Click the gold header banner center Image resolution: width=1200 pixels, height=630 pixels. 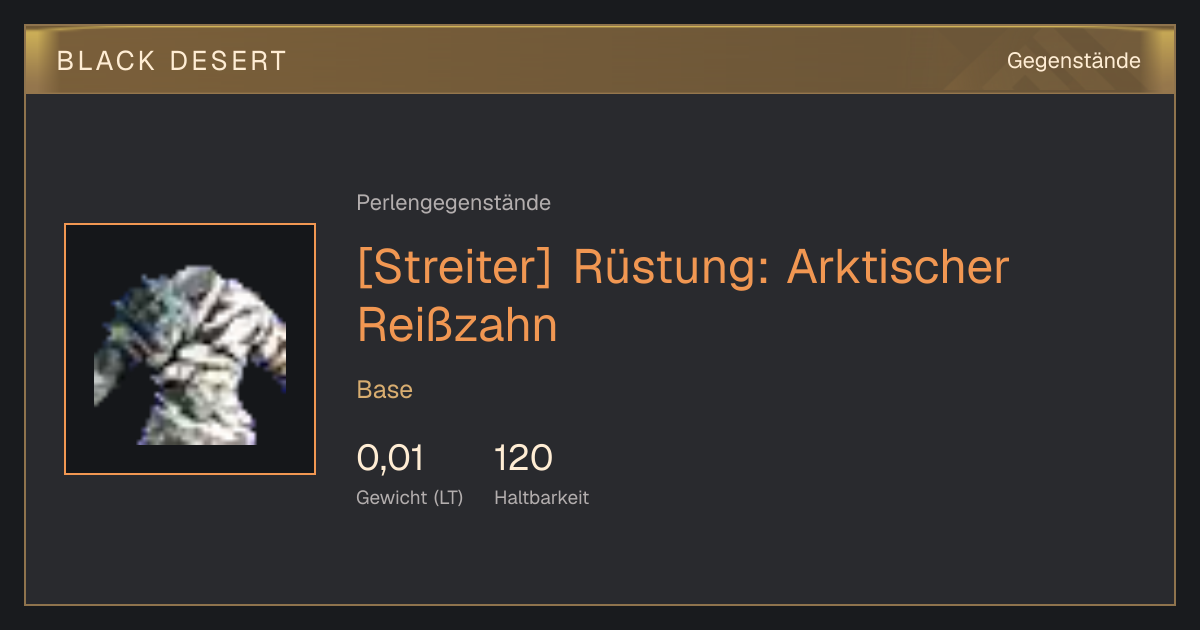coord(600,60)
